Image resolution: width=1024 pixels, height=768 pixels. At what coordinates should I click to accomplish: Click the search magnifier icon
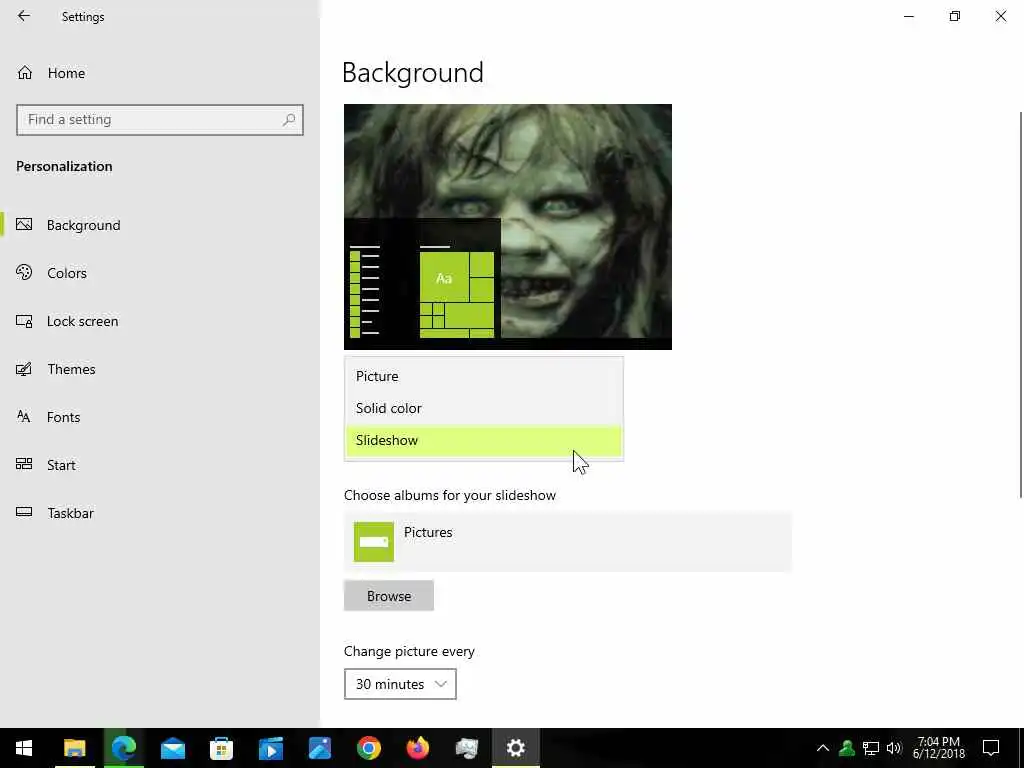[x=289, y=120]
